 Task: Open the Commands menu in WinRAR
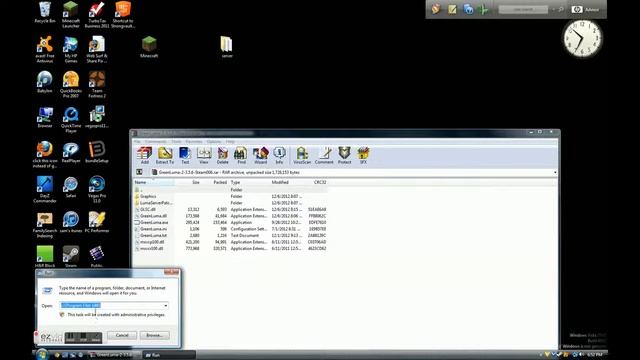pyautogui.click(x=156, y=142)
